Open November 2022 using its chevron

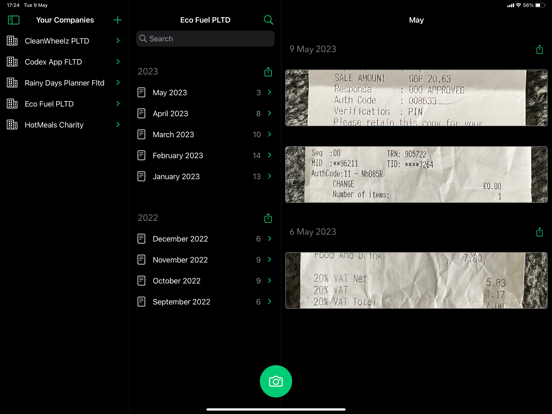pos(269,259)
